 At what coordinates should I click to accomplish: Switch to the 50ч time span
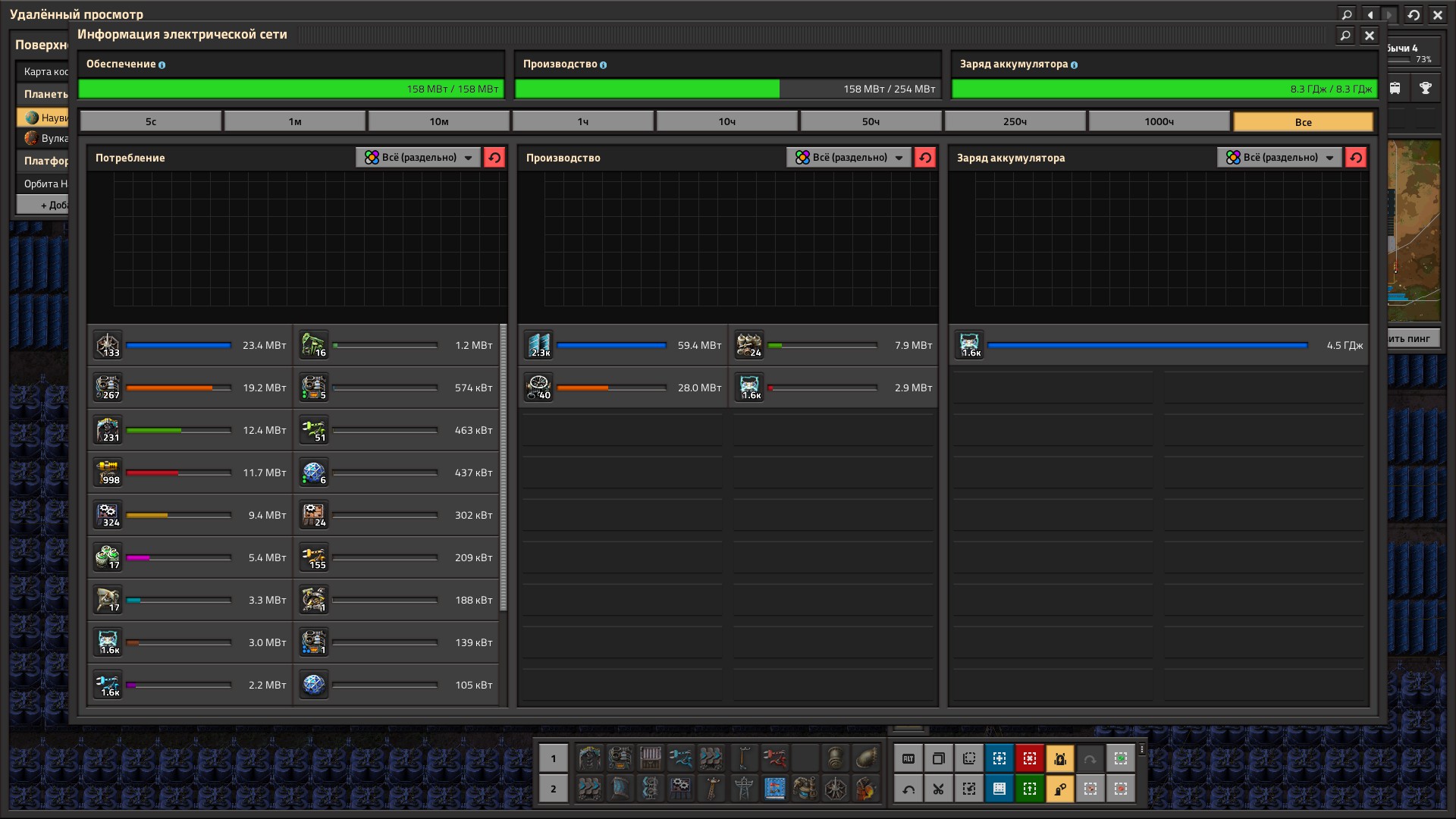(871, 121)
